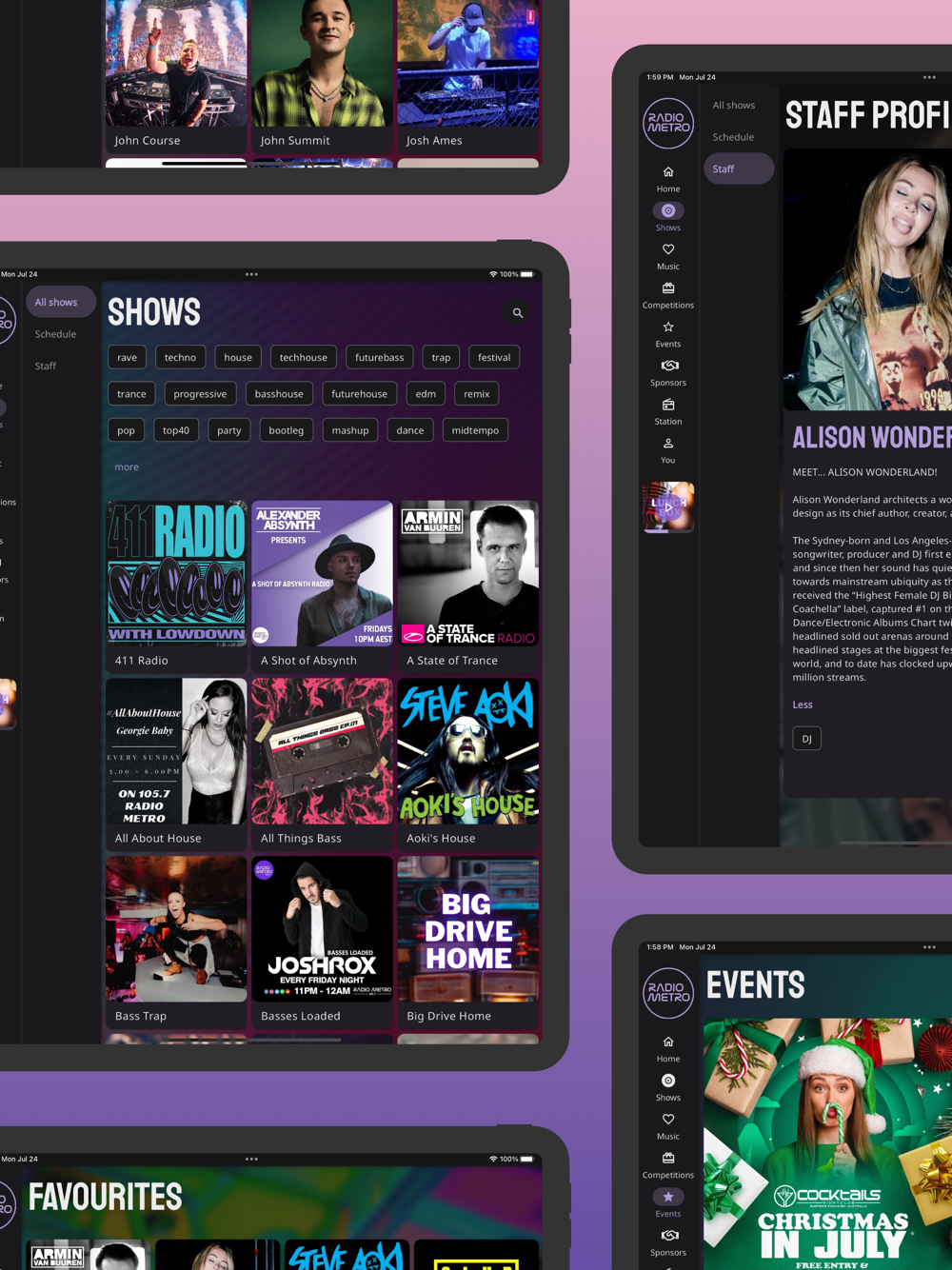
Task: Open Big Drive Home show card
Action: click(467, 943)
